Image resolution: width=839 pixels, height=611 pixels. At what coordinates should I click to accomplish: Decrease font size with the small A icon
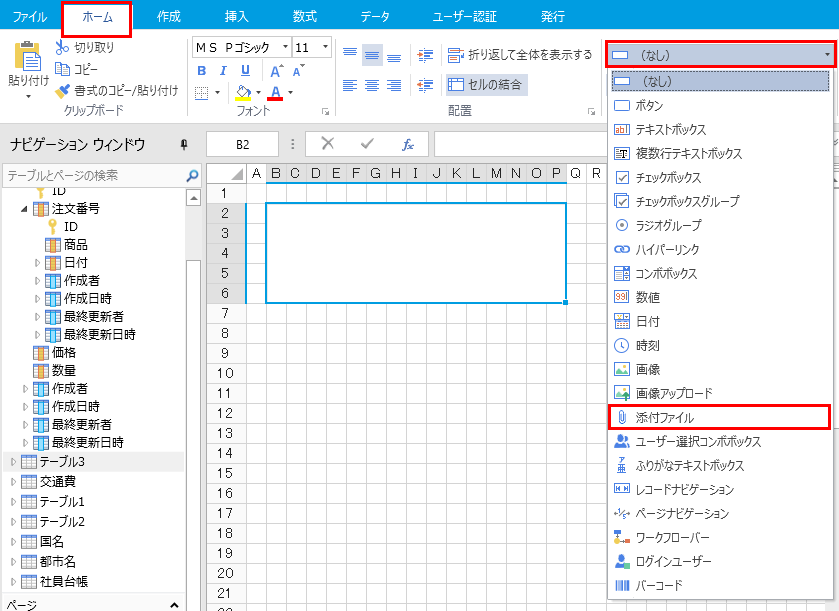(298, 71)
